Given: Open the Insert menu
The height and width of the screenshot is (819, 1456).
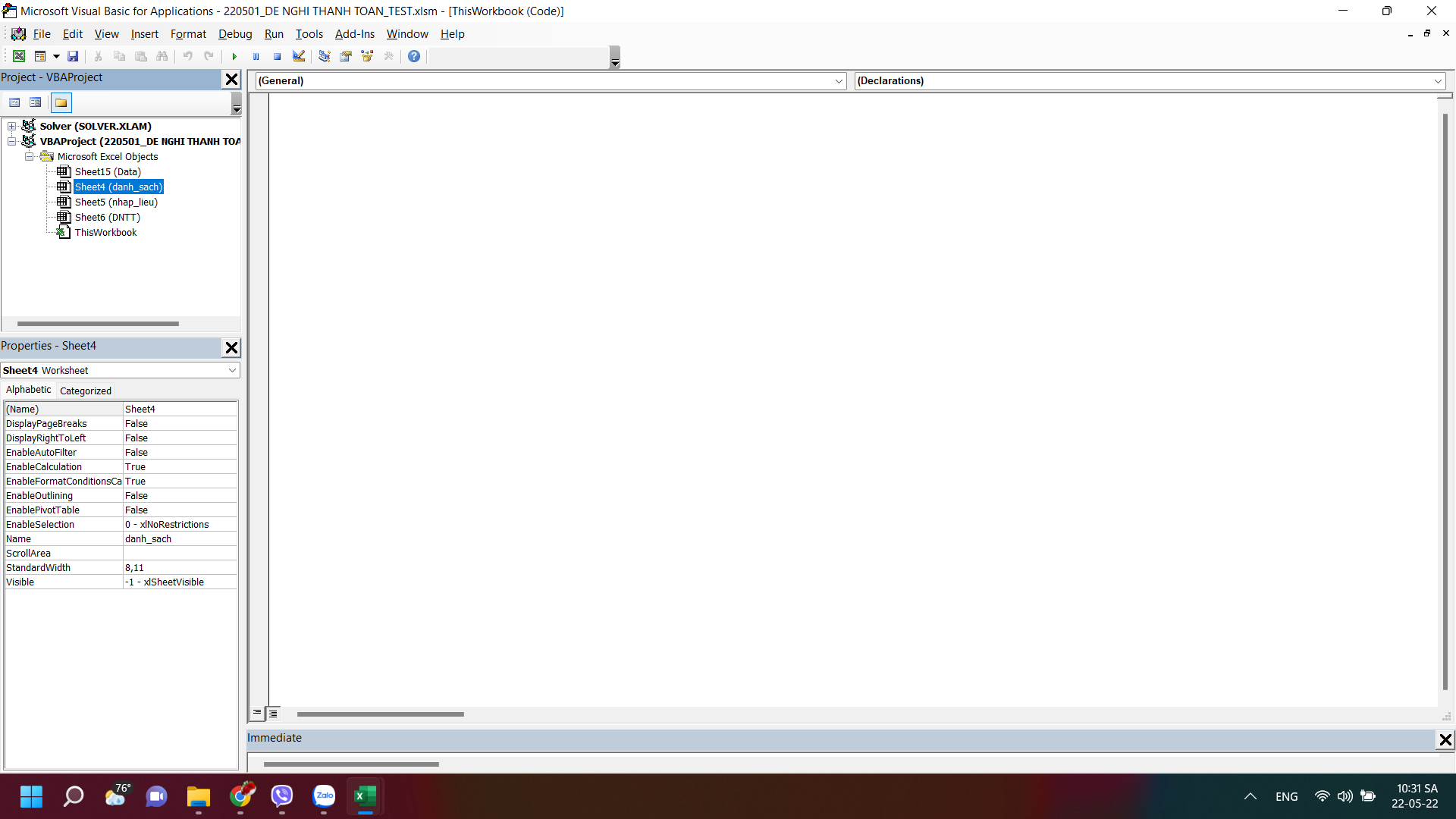Looking at the screenshot, I should pos(144,34).
